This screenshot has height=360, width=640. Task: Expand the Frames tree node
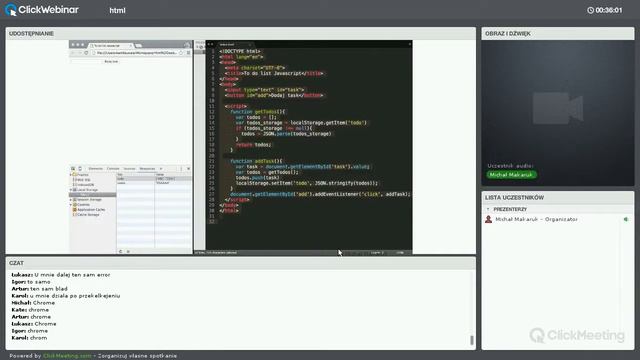71,175
